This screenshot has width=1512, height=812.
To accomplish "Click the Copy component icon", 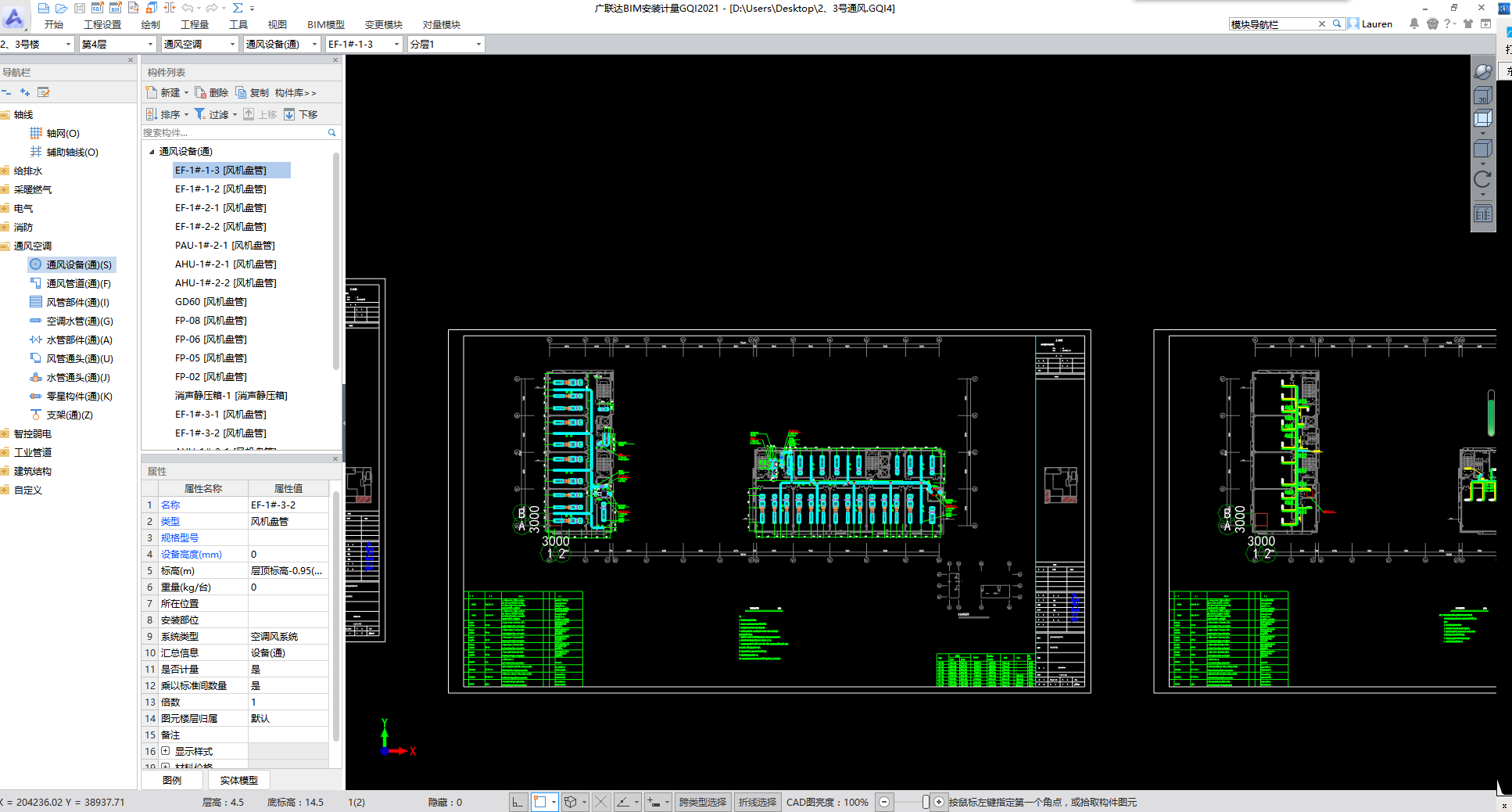I will point(241,92).
